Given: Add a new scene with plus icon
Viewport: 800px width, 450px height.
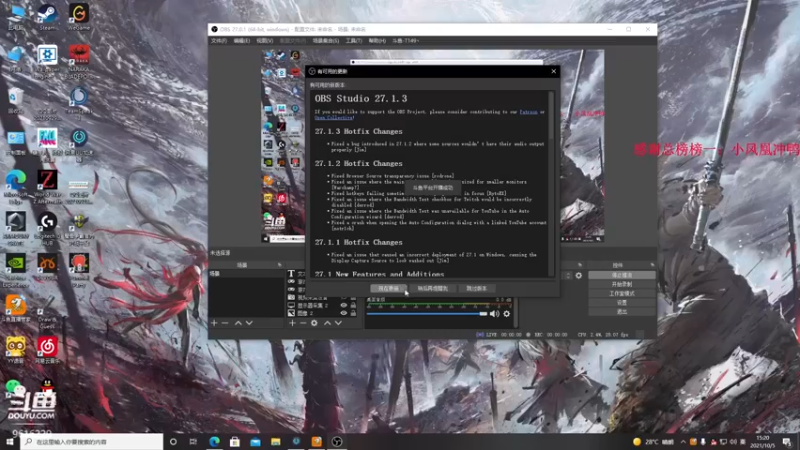Looking at the screenshot, I should coord(214,323).
